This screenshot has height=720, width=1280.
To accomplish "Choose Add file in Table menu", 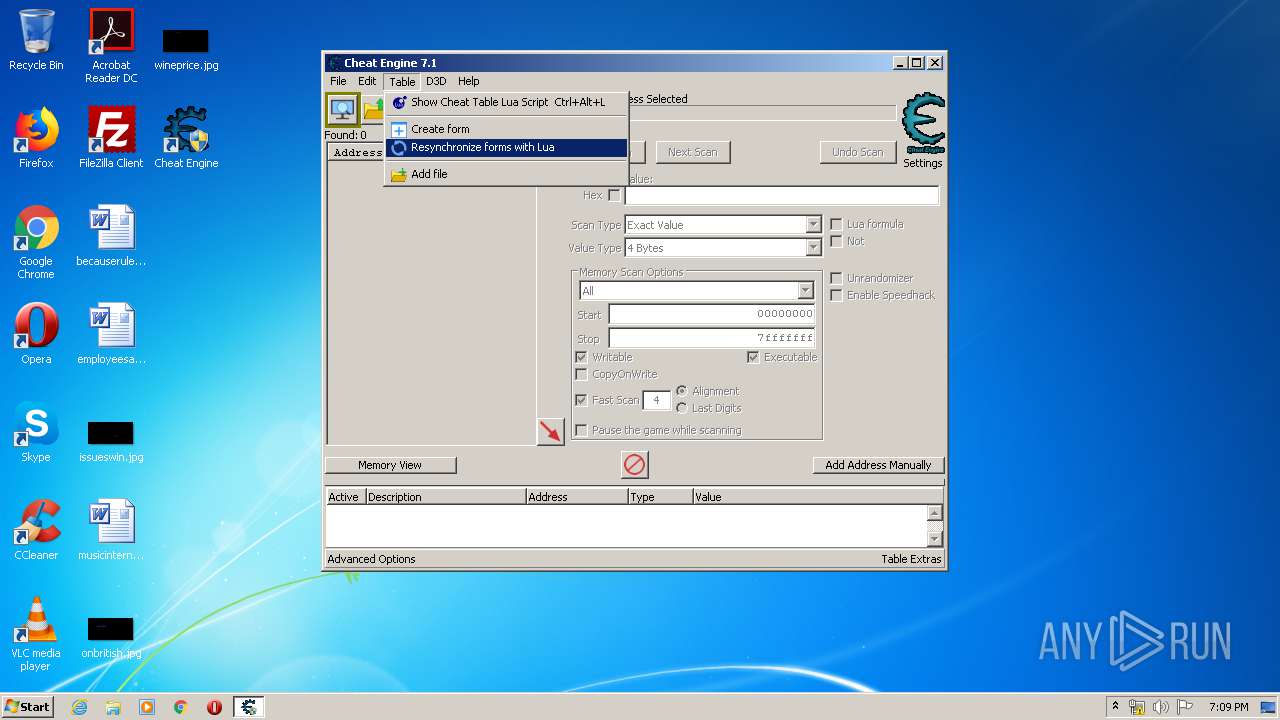I will (x=506, y=174).
